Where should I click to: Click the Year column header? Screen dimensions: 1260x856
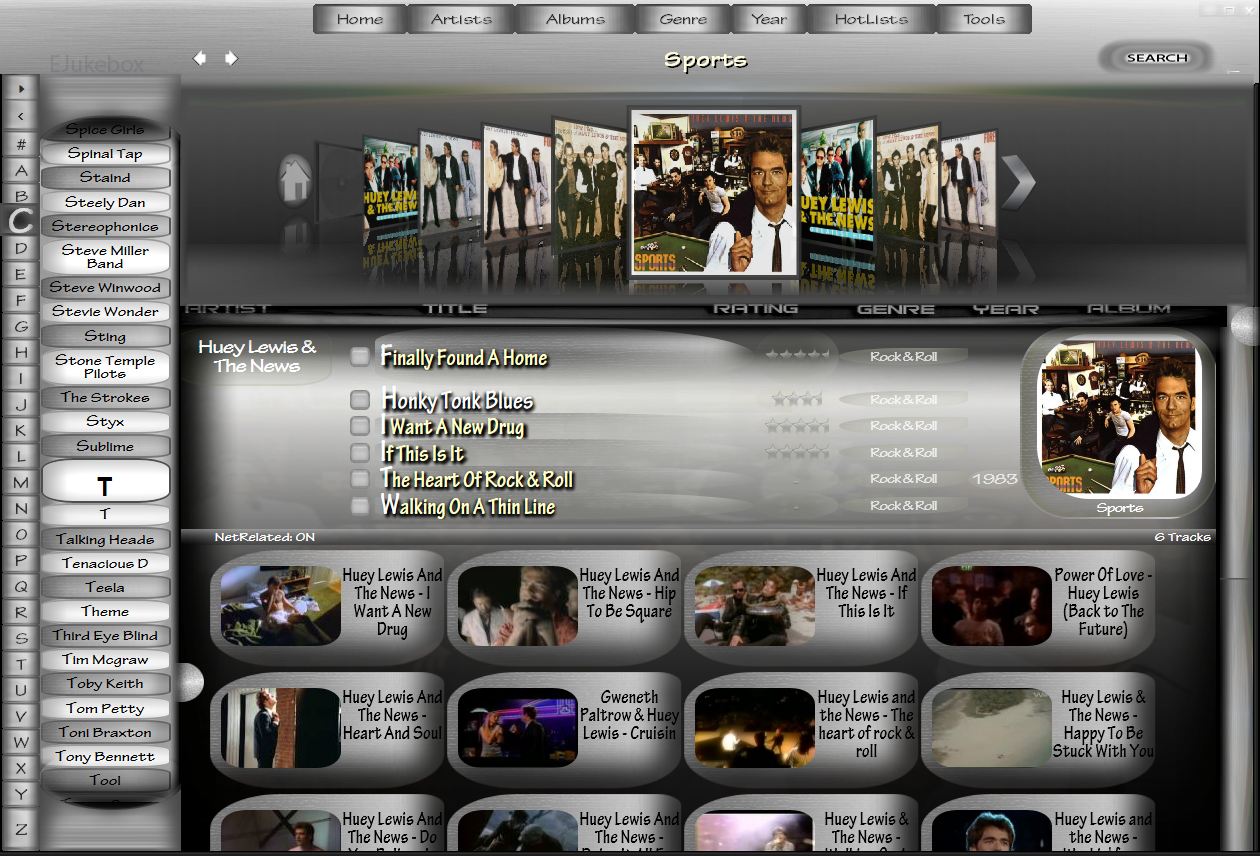(1006, 309)
